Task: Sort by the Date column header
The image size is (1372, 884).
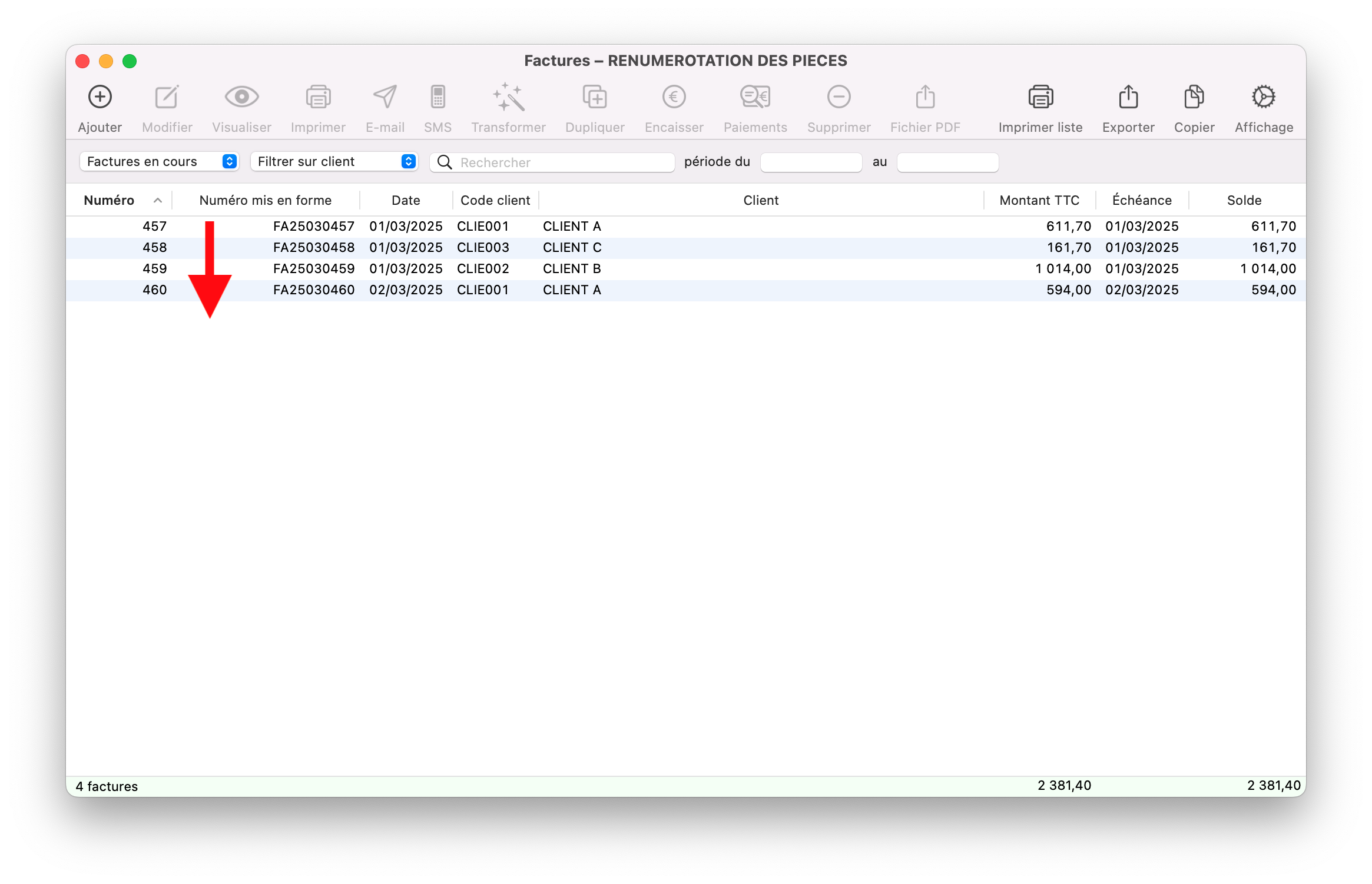Action: click(x=406, y=201)
